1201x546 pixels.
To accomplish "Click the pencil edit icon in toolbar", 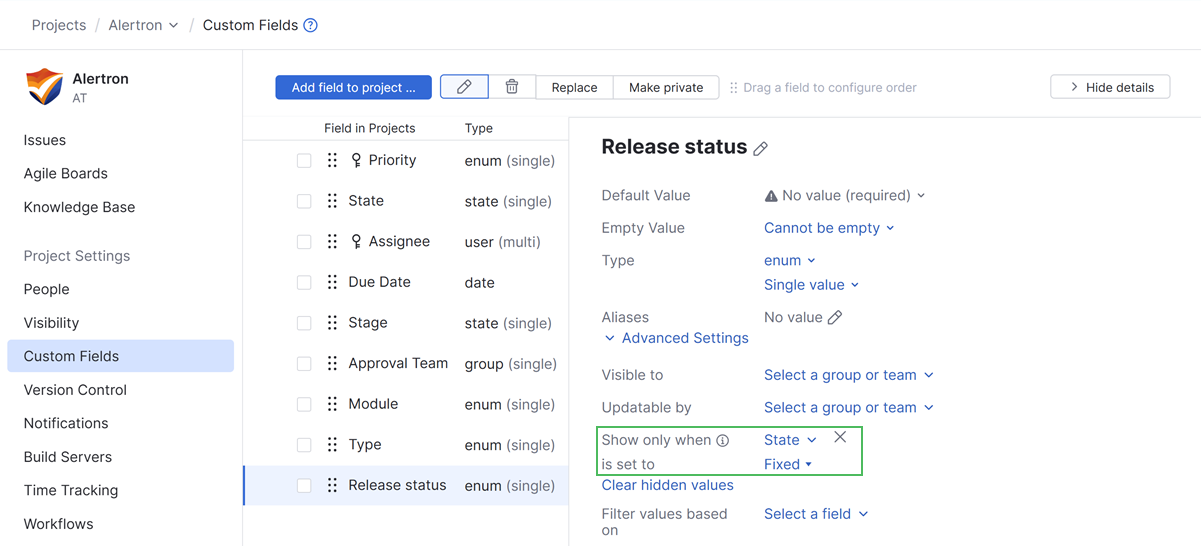I will (464, 87).
